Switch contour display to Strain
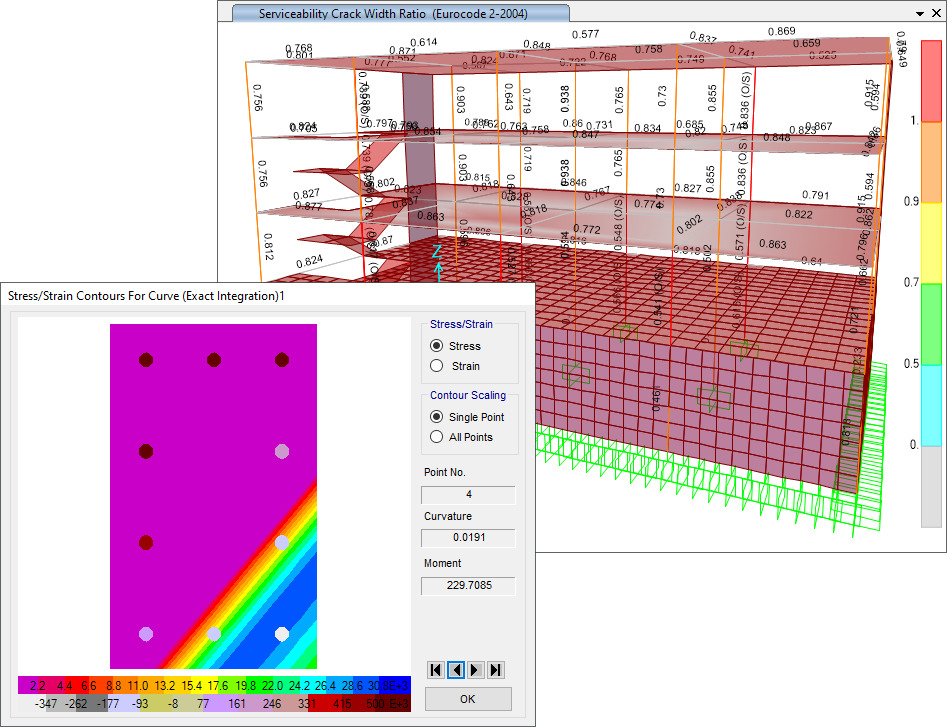 (436, 366)
